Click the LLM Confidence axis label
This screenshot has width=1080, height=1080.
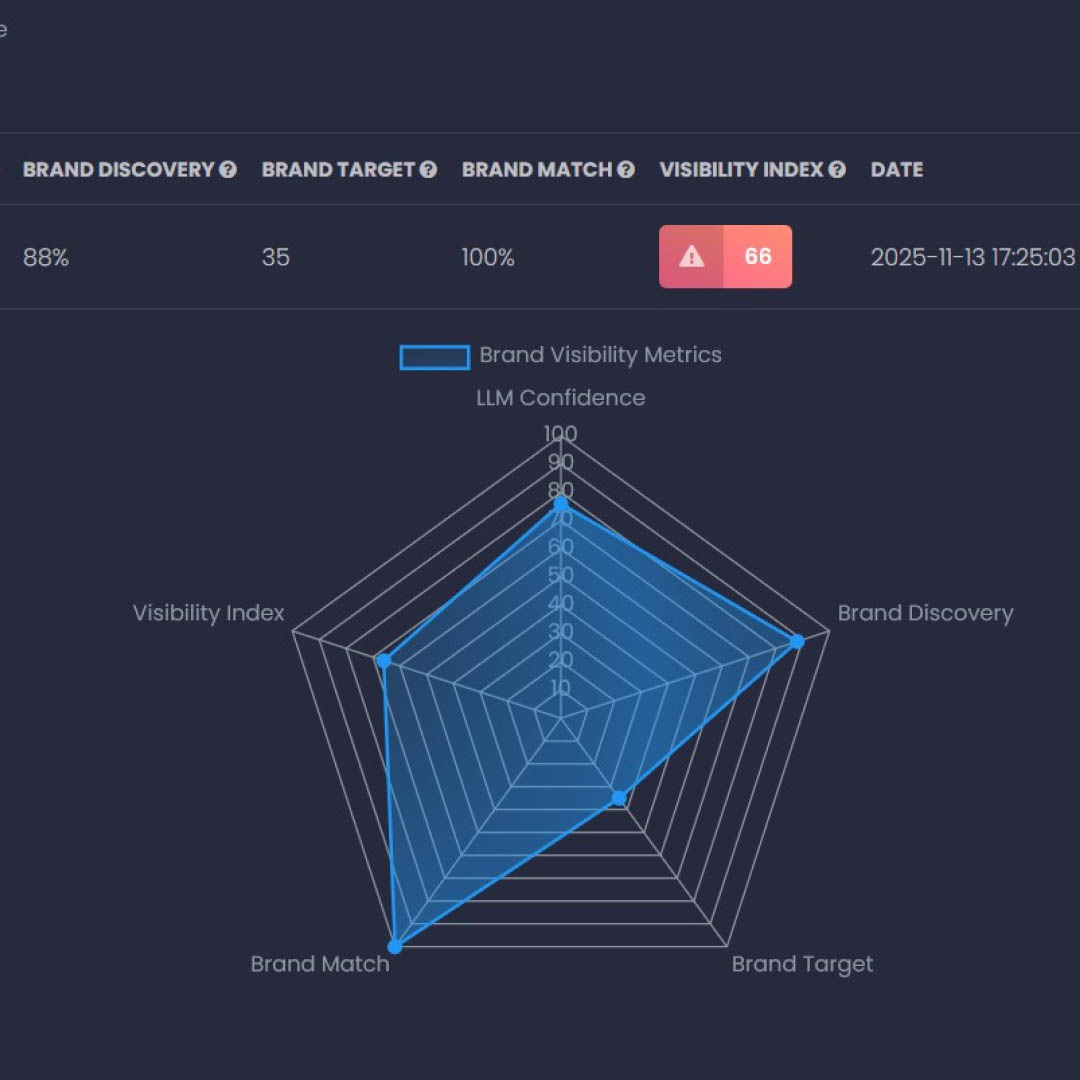click(x=560, y=398)
